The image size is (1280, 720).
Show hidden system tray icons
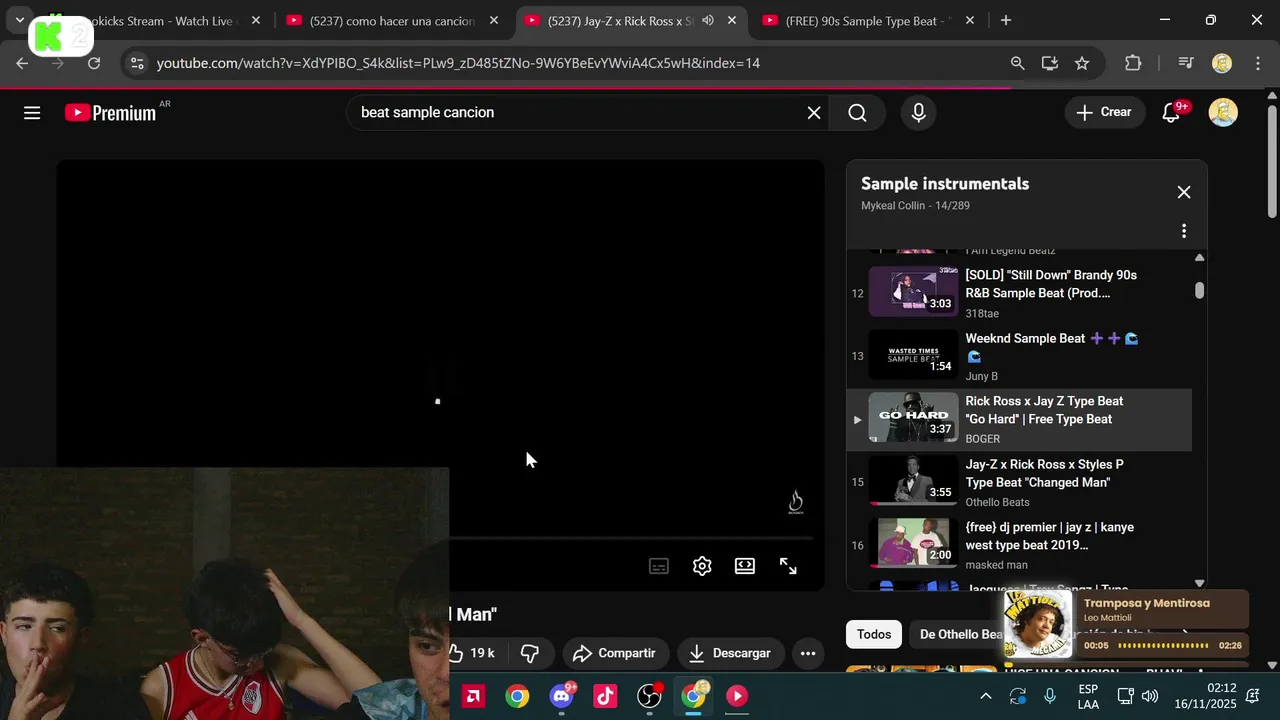click(986, 696)
